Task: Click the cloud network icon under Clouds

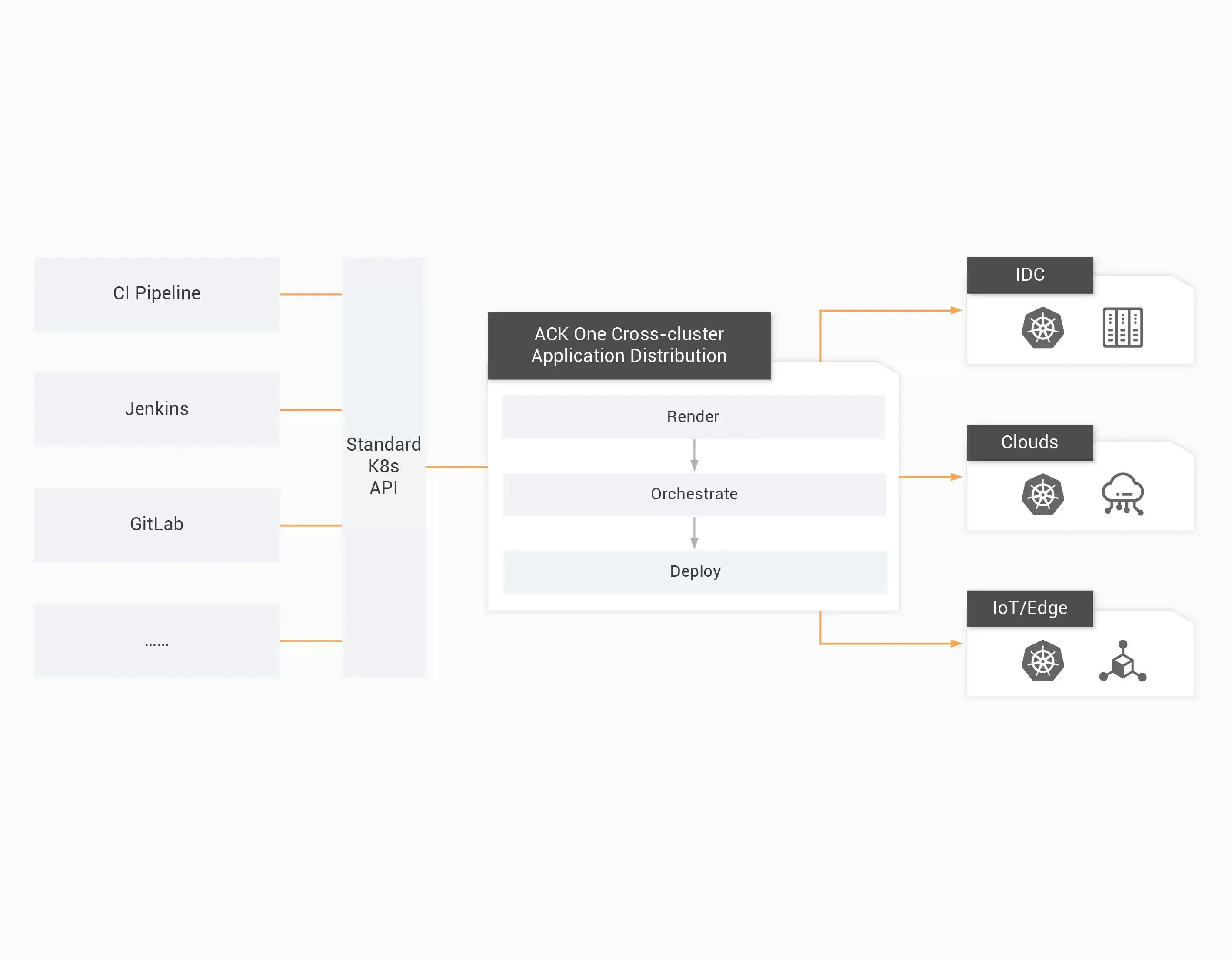Action: point(1122,494)
